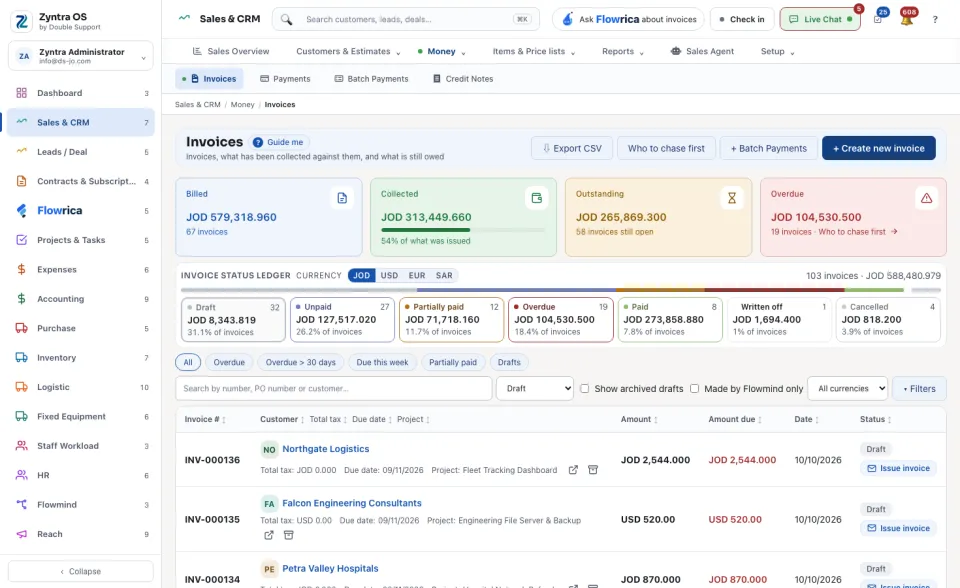The image size is (960, 588).
Task: Open the tasks checklist icon in header
Action: click(x=878, y=20)
